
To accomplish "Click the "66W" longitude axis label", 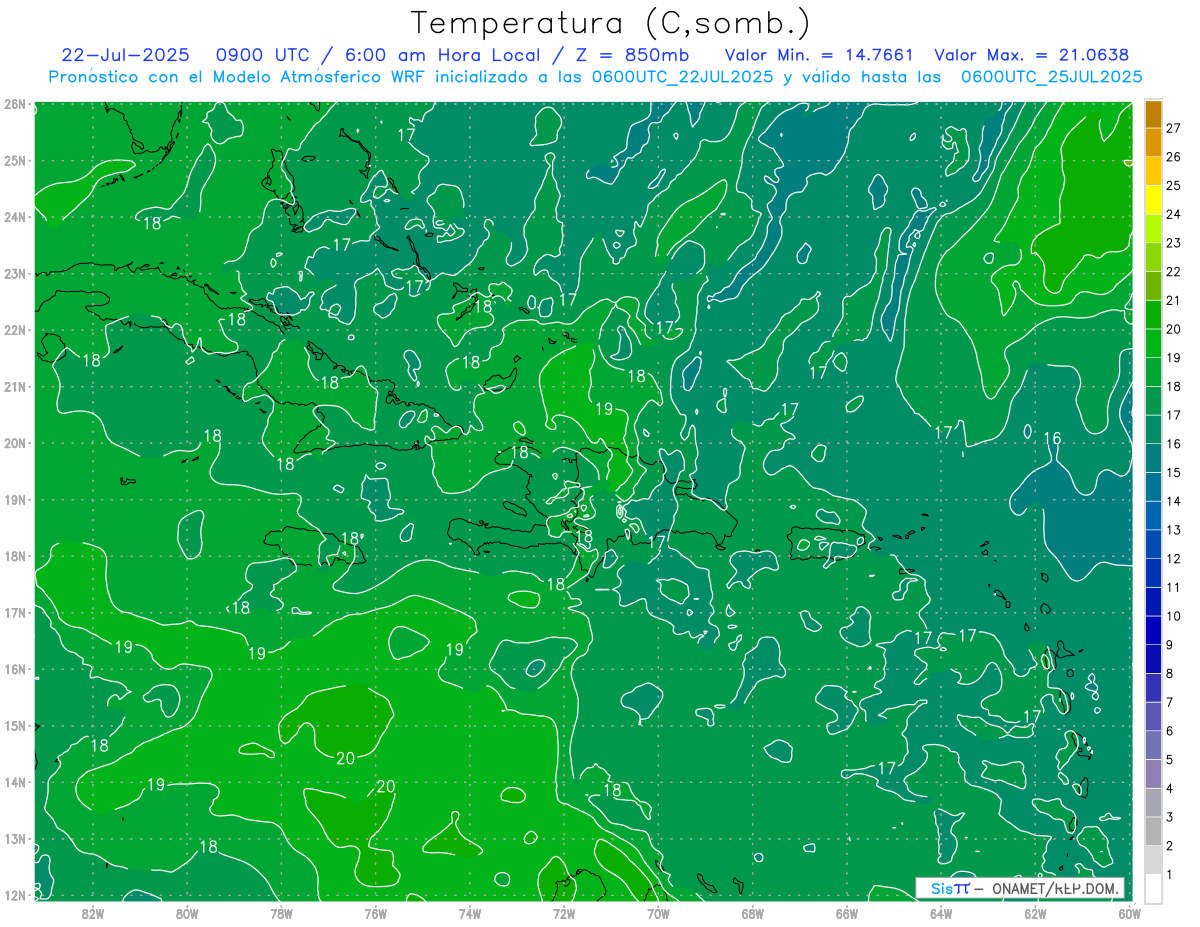I will pyautogui.click(x=847, y=914).
